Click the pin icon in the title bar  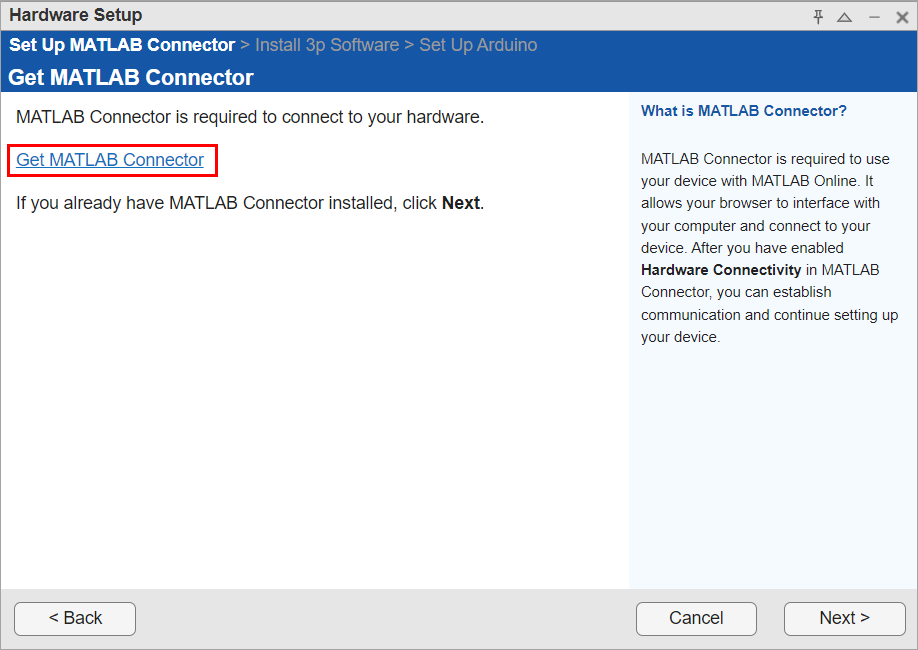[818, 17]
